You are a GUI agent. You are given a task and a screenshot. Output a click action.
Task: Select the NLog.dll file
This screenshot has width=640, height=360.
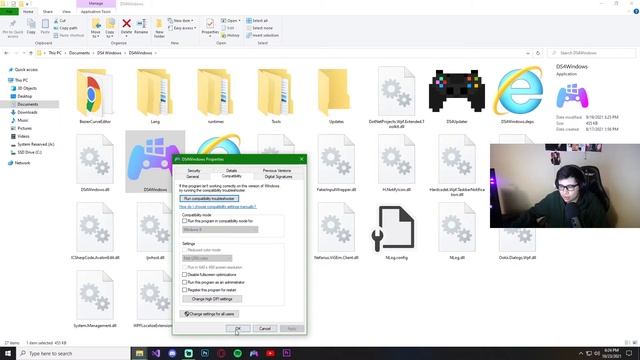coord(457,232)
